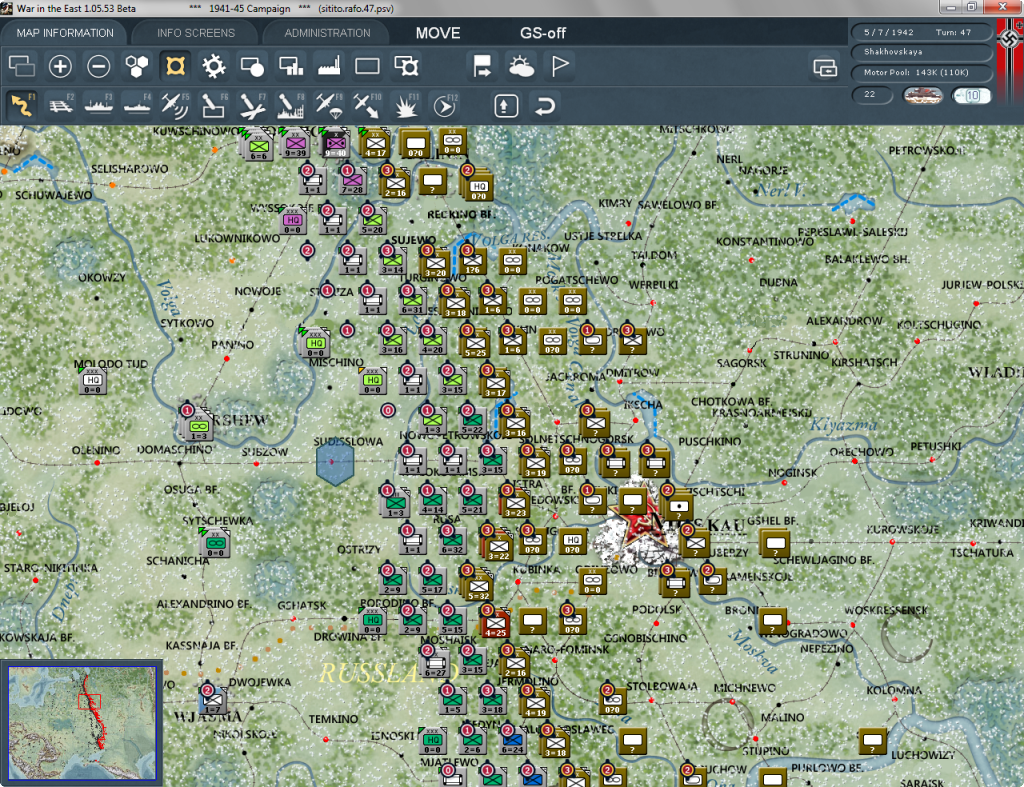Viewport: 1024px width, 787px height.
Task: Click the F12 circular arrow icon
Action: point(445,105)
